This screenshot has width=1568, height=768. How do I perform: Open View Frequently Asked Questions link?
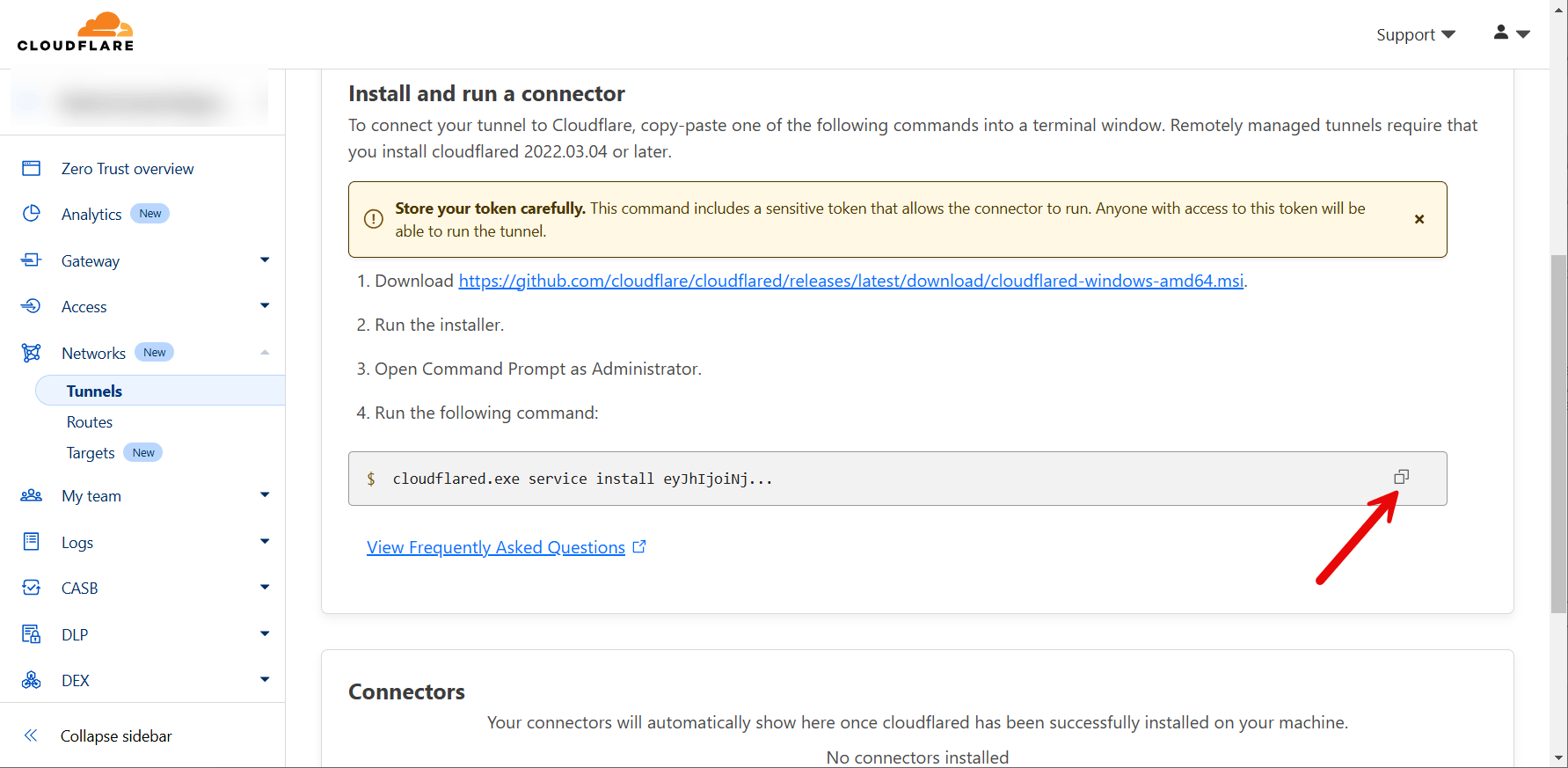[x=496, y=547]
